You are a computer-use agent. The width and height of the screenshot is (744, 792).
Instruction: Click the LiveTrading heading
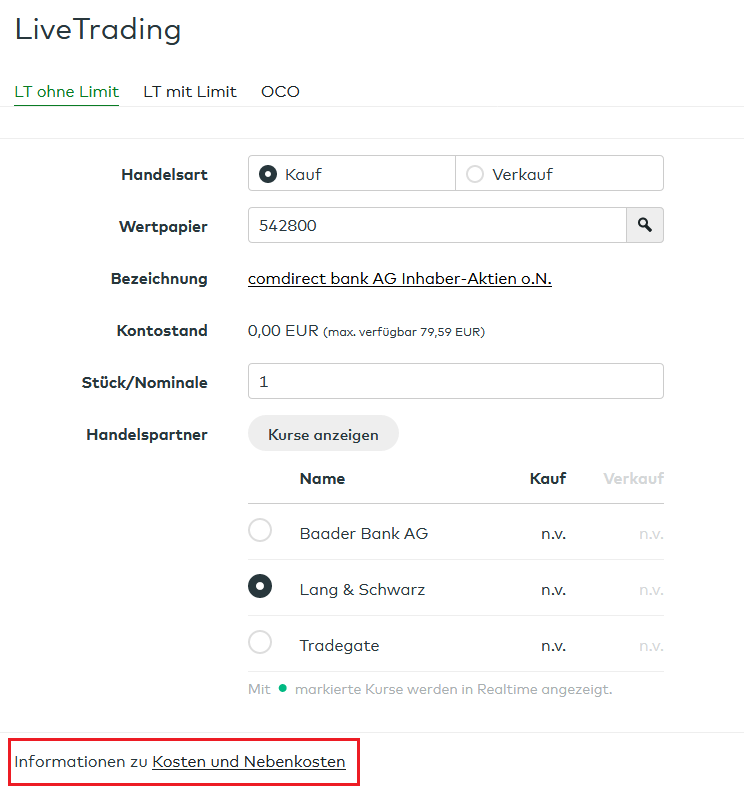(98, 29)
